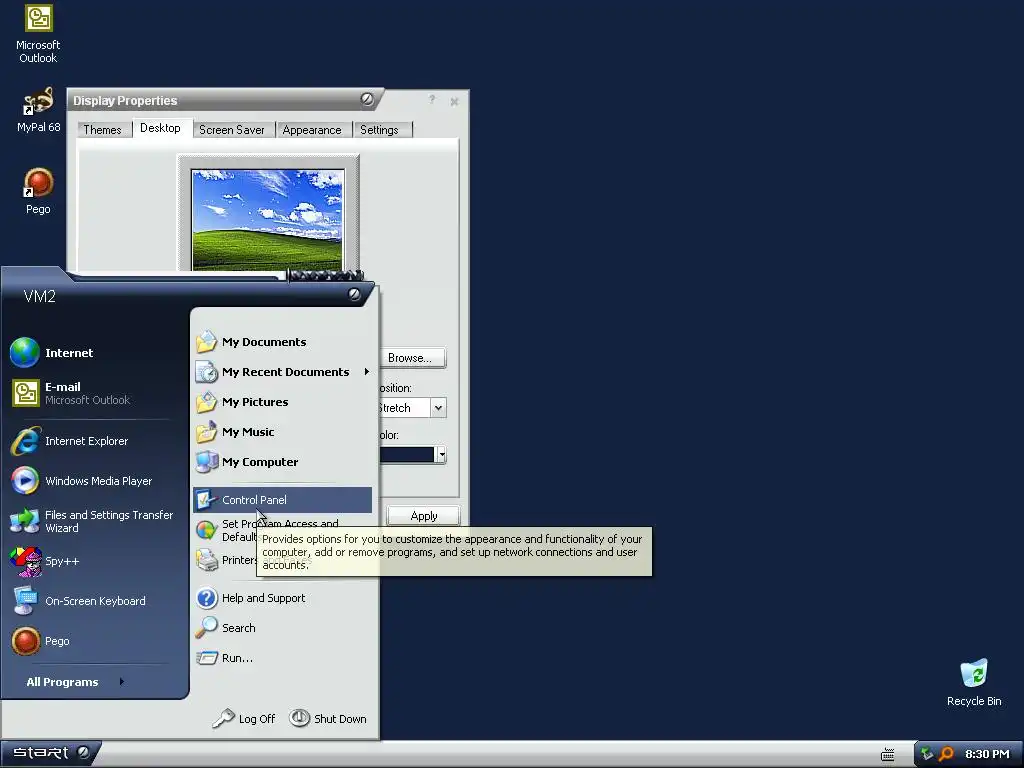
Task: Select Pego desktop shortcut icon
Action: click(38, 191)
